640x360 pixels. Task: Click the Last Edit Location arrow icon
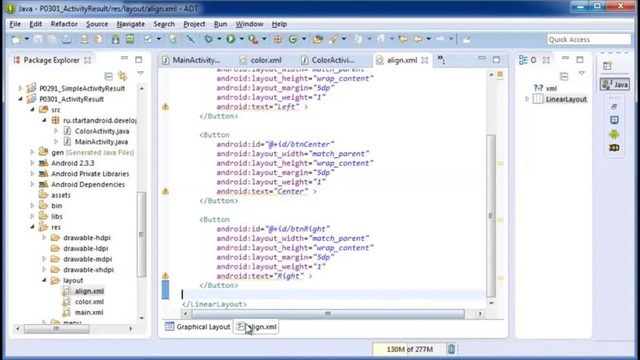coord(403,39)
